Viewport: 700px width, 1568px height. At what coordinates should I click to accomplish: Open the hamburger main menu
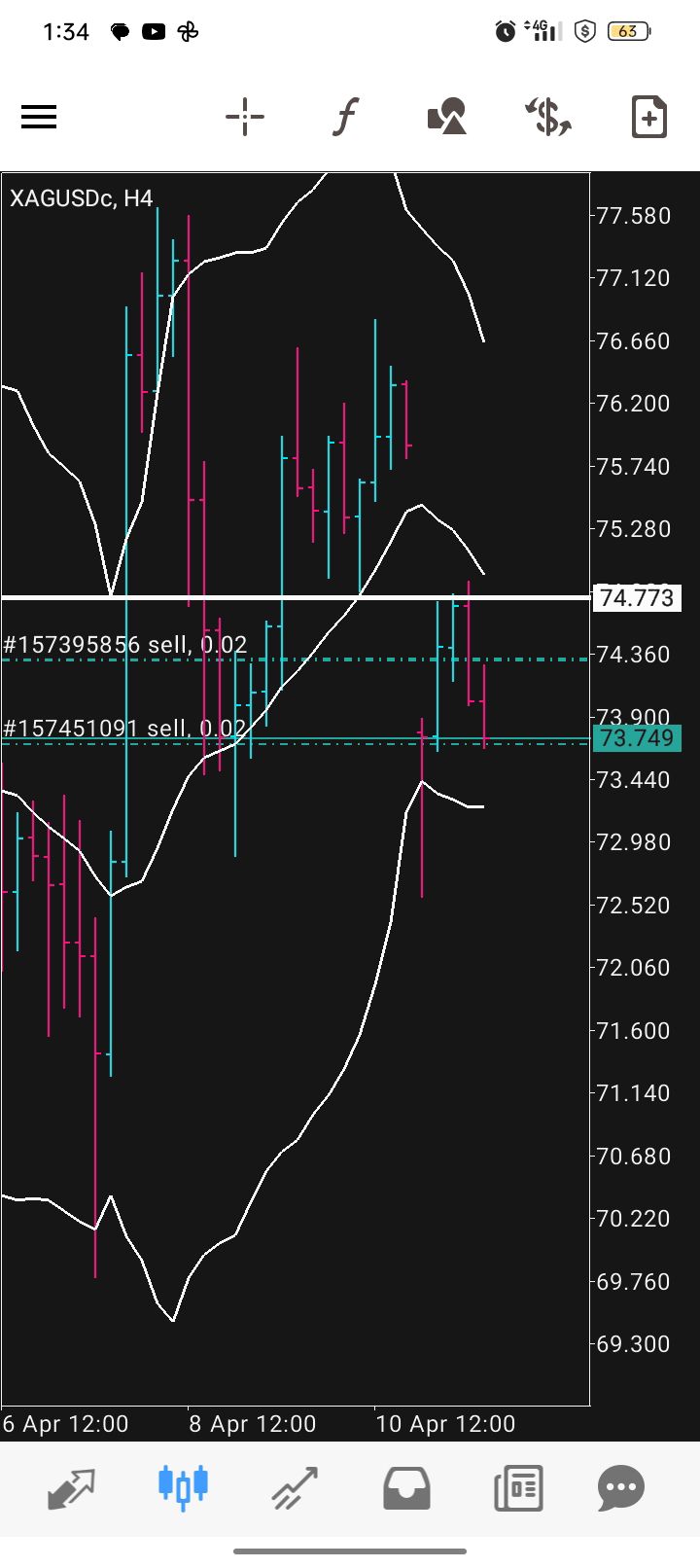39,118
